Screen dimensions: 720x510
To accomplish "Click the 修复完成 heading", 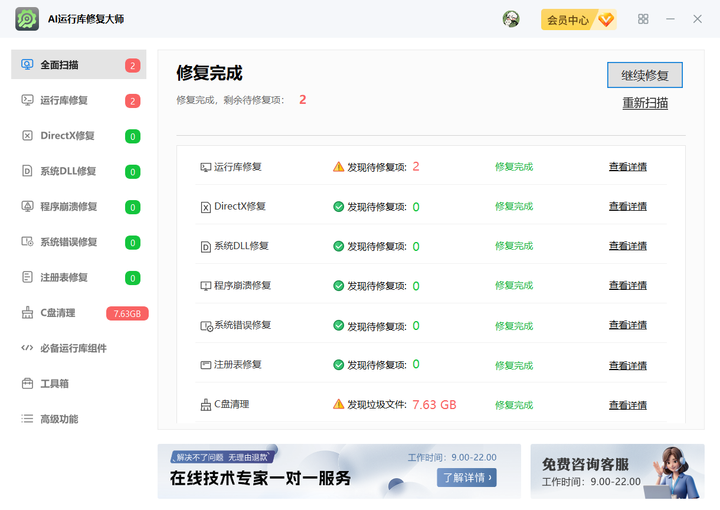I will coord(209,73).
